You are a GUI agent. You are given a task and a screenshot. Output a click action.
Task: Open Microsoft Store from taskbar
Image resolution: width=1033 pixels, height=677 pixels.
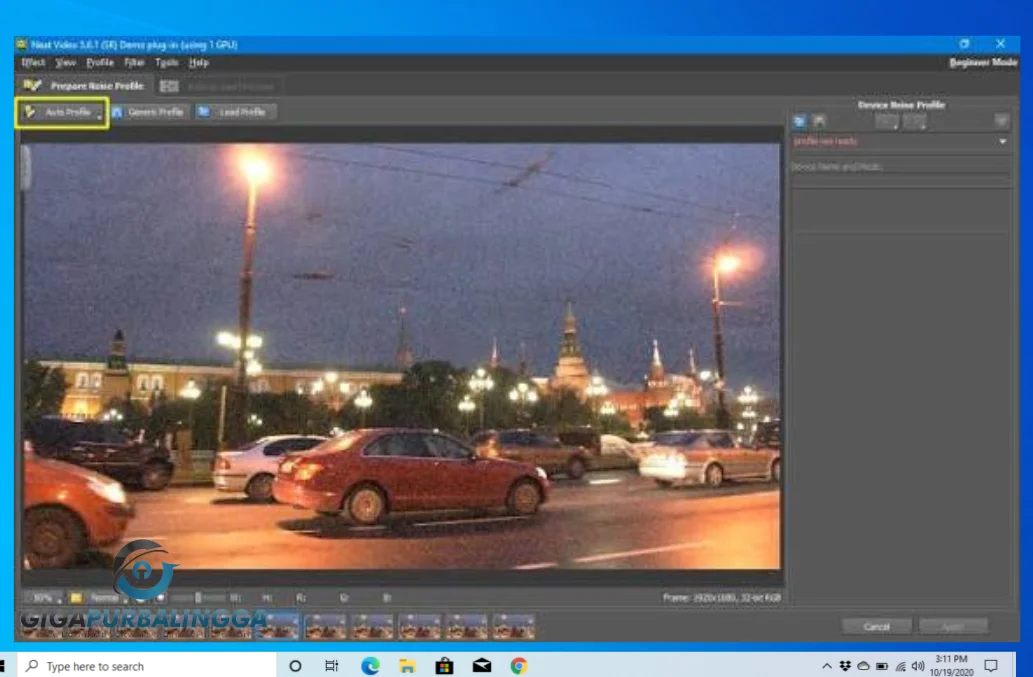coord(445,666)
